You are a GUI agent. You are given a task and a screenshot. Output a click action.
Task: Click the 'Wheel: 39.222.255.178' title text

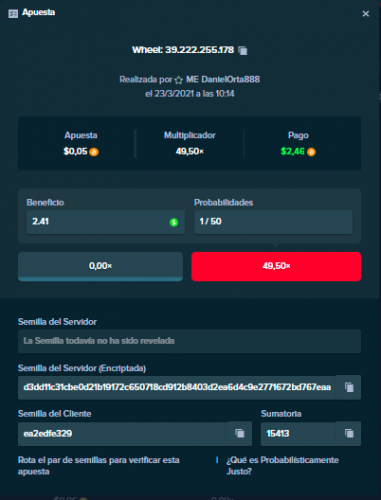183,50
